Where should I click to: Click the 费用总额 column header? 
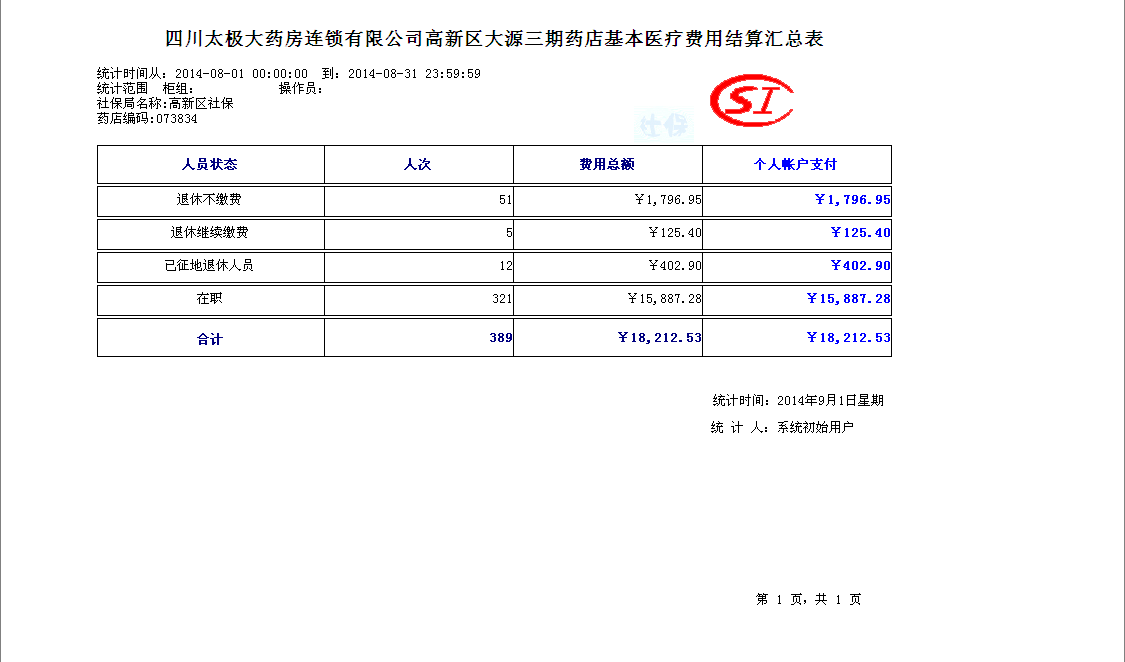point(607,164)
